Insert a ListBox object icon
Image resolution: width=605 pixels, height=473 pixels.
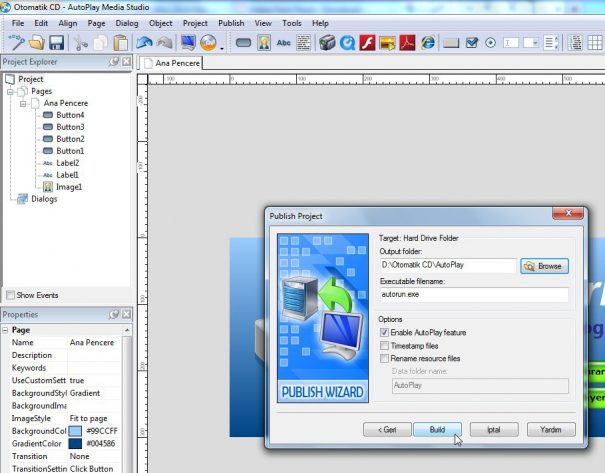click(551, 42)
